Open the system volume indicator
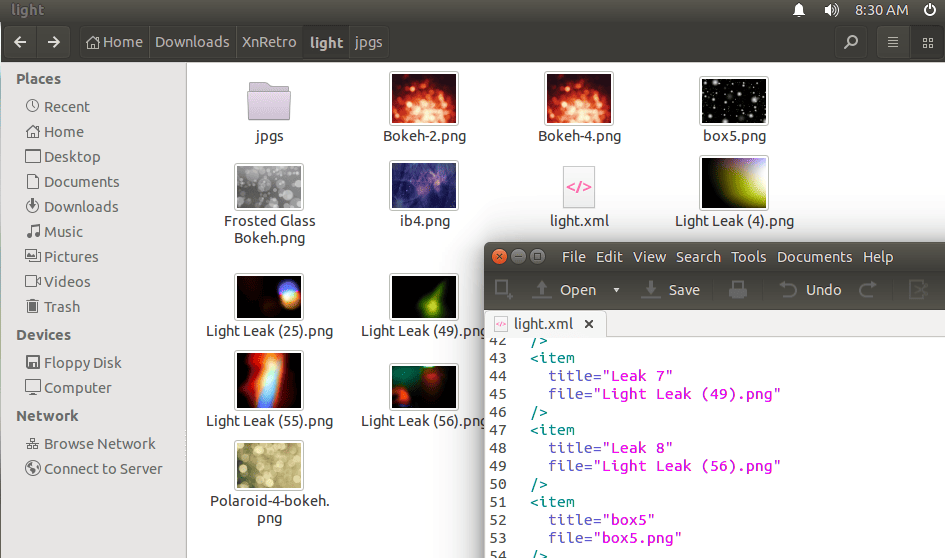Image resolution: width=945 pixels, height=558 pixels. click(x=831, y=10)
